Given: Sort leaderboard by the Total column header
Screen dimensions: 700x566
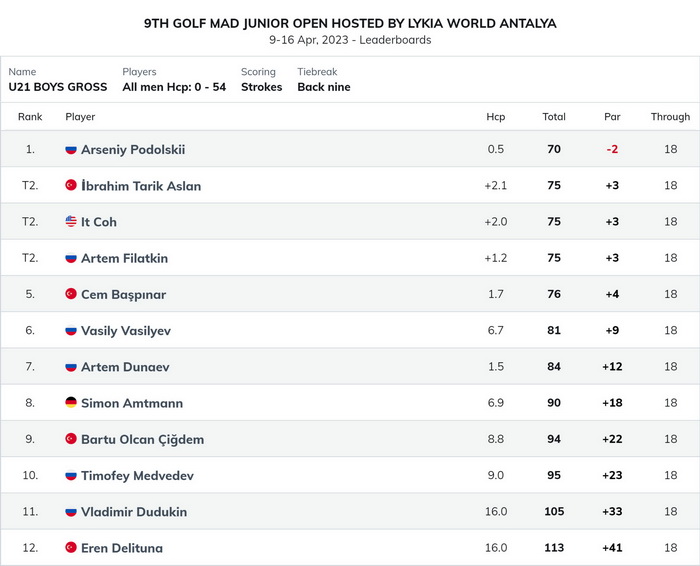Looking at the screenshot, I should click(x=554, y=117).
